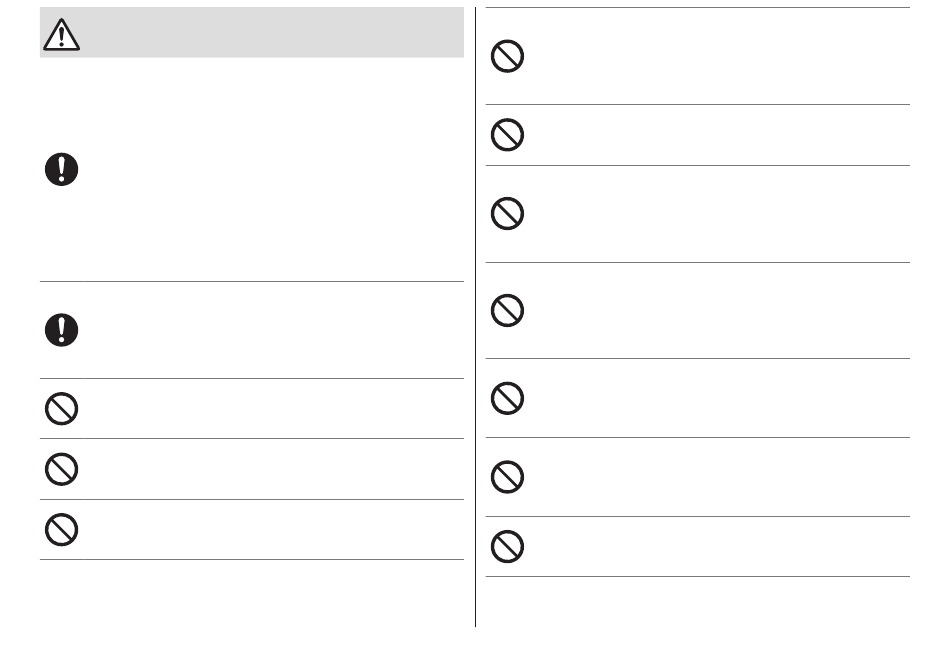Click second prohibition icon in right column
950x656 pixels.
[507, 134]
